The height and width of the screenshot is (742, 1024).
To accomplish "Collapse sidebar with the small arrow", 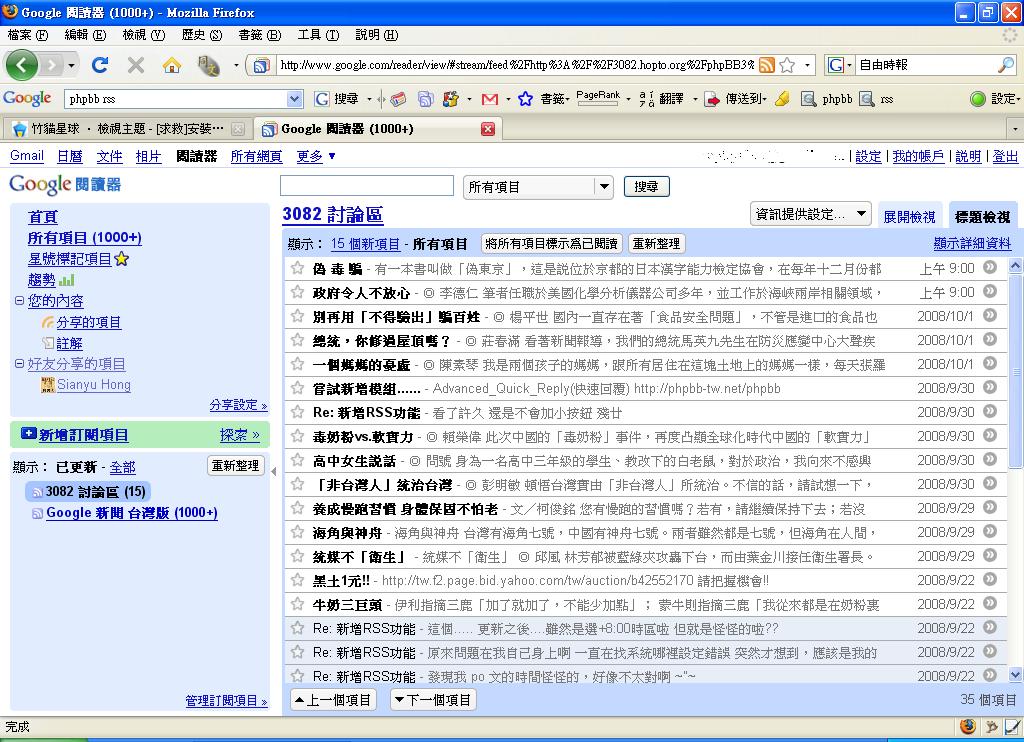I will [274, 471].
